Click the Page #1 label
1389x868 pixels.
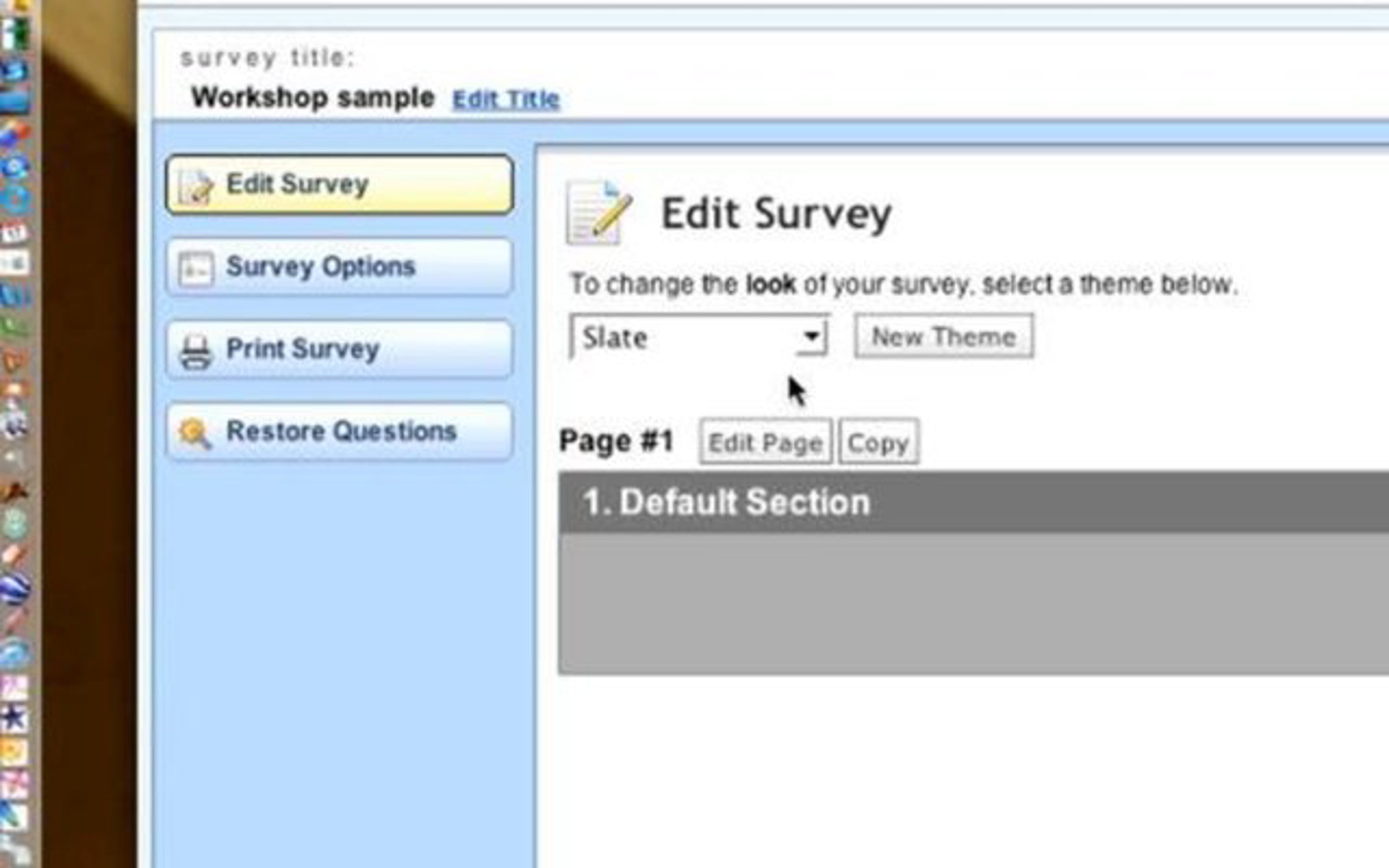pyautogui.click(x=616, y=442)
